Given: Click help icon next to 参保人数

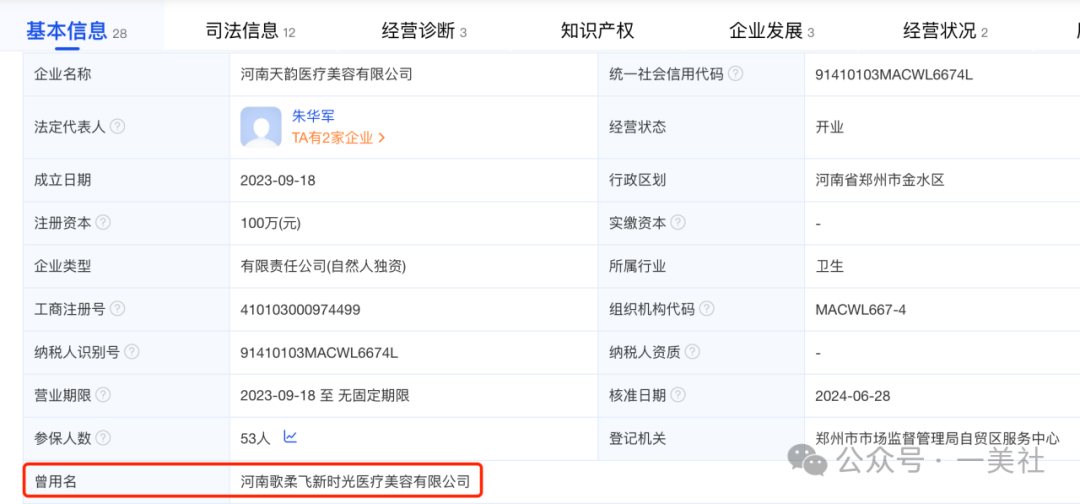Looking at the screenshot, I should pyautogui.click(x=103, y=438).
